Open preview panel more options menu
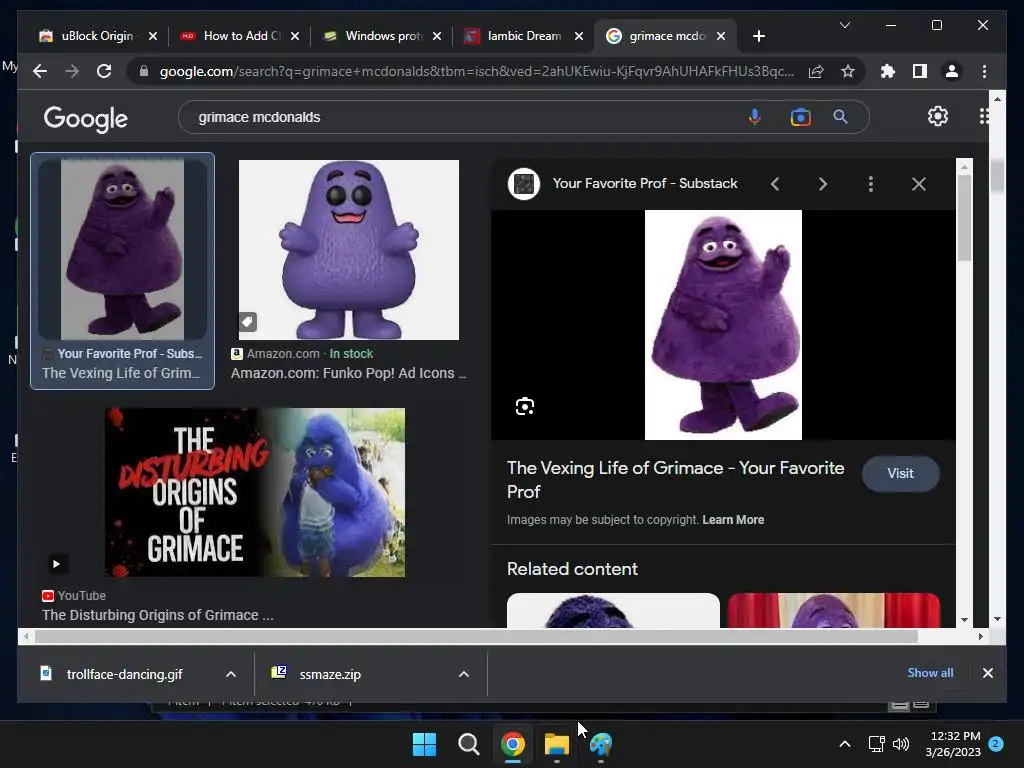This screenshot has width=1024, height=768. pyautogui.click(x=871, y=184)
